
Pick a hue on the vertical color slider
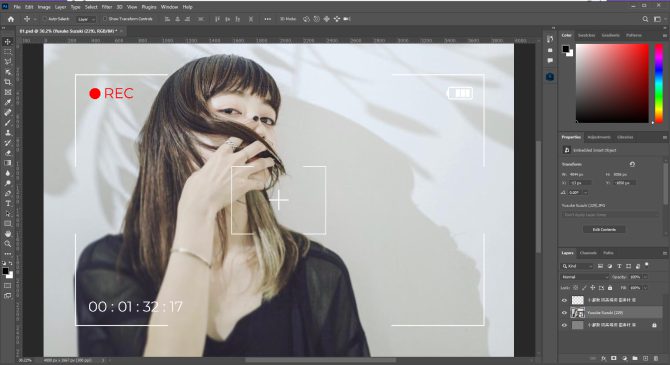coord(658,83)
